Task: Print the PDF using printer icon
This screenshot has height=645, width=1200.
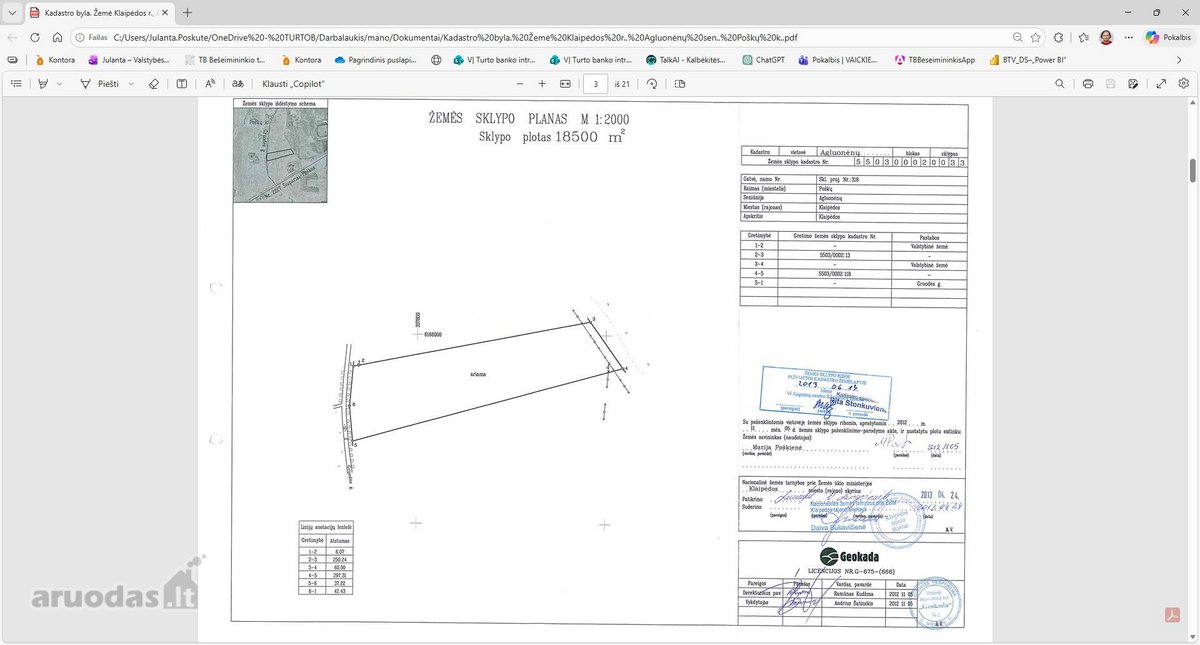Action: click(1088, 84)
